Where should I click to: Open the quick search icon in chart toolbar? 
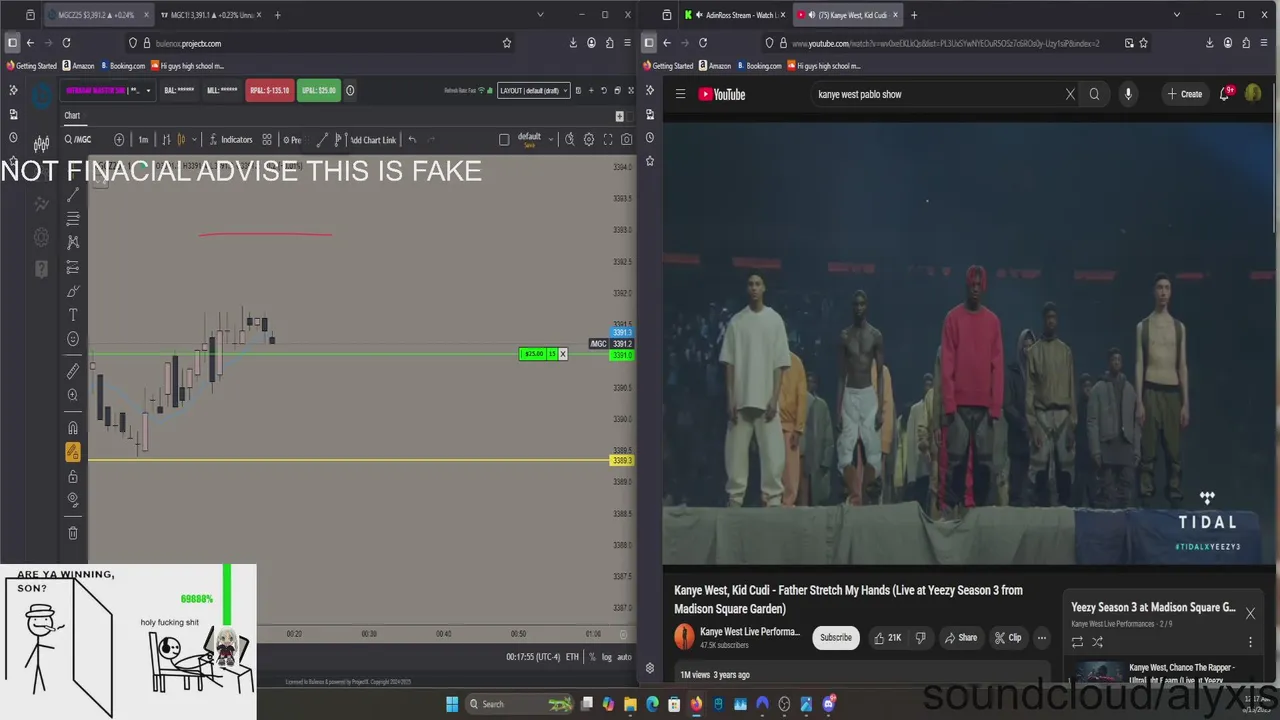click(569, 140)
